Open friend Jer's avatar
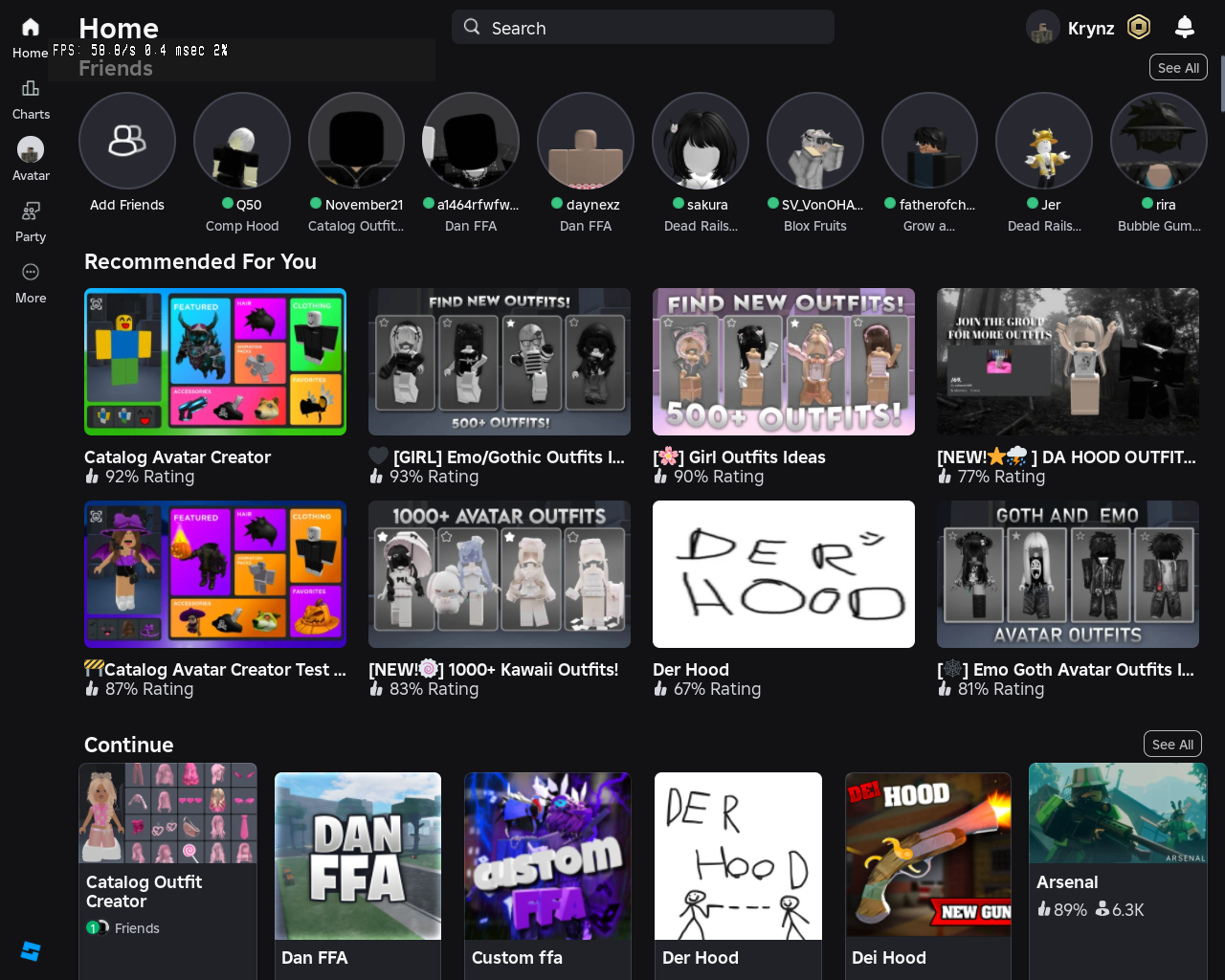The height and width of the screenshot is (980, 1225). [1044, 141]
